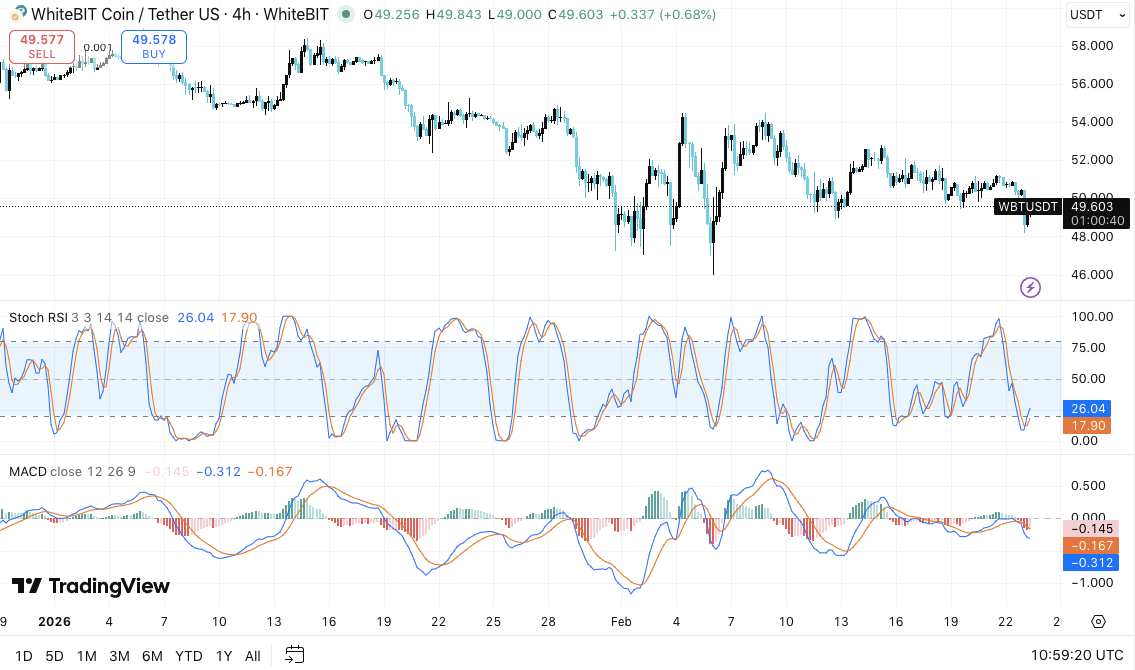
Task: Select the 5D time range
Action: click(54, 656)
